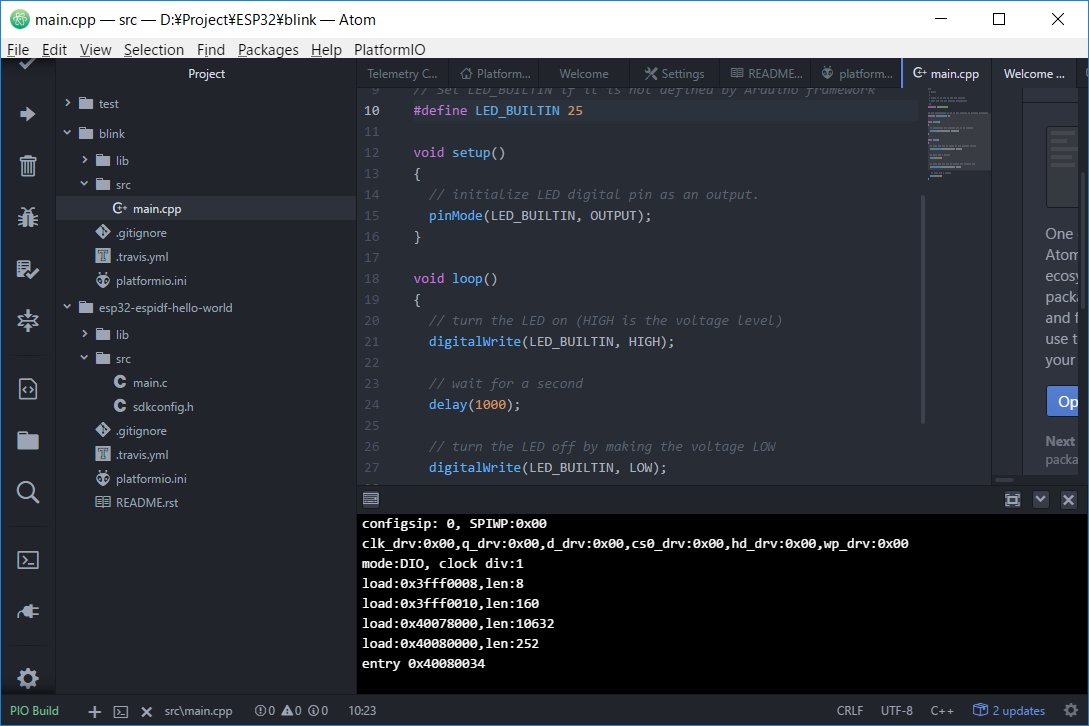This screenshot has height=726, width=1089.
Task: Run Clean using the trash icon
Action: click(x=28, y=165)
